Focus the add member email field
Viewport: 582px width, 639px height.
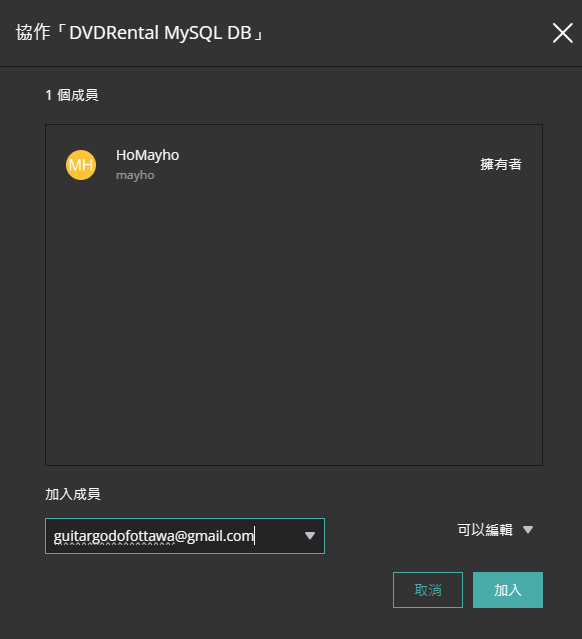coord(185,536)
